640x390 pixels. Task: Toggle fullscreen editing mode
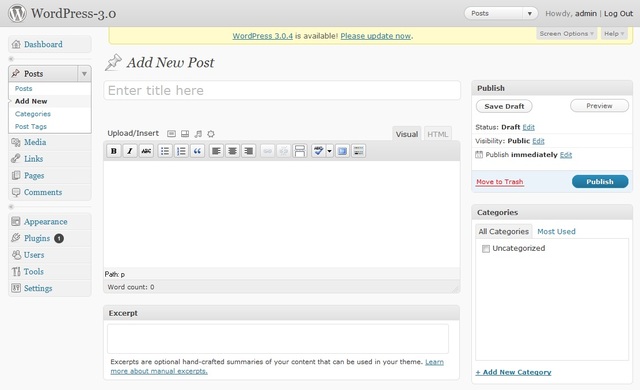click(342, 151)
